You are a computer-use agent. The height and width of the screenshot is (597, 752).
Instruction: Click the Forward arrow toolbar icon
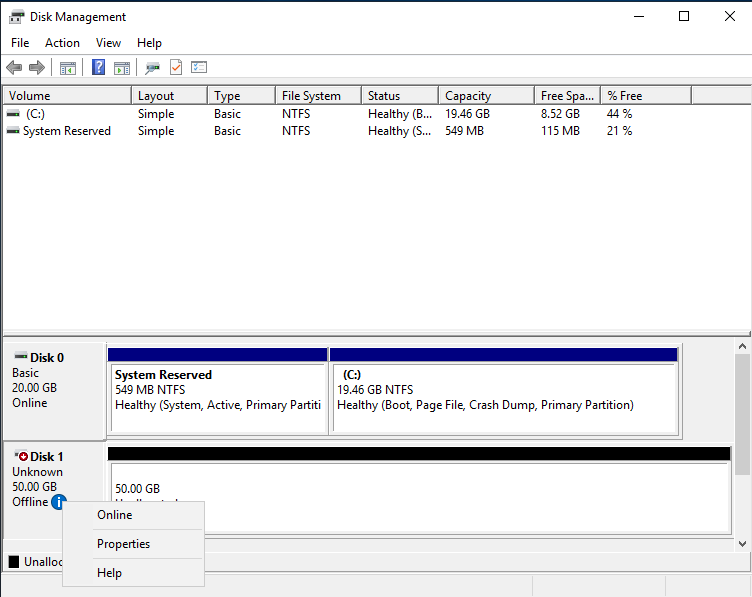pyautogui.click(x=37, y=68)
